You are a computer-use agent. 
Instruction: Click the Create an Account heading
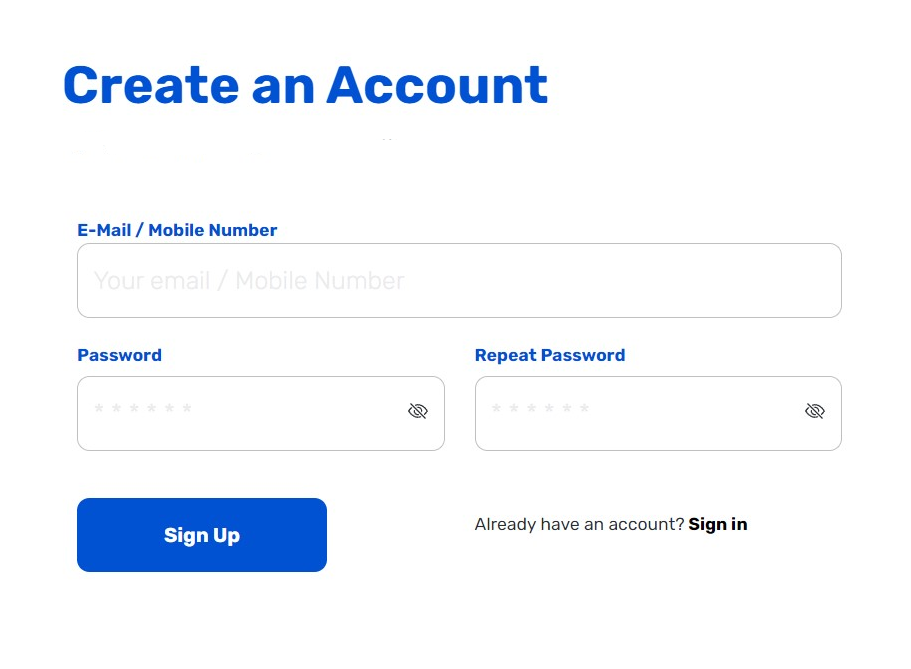(x=305, y=85)
